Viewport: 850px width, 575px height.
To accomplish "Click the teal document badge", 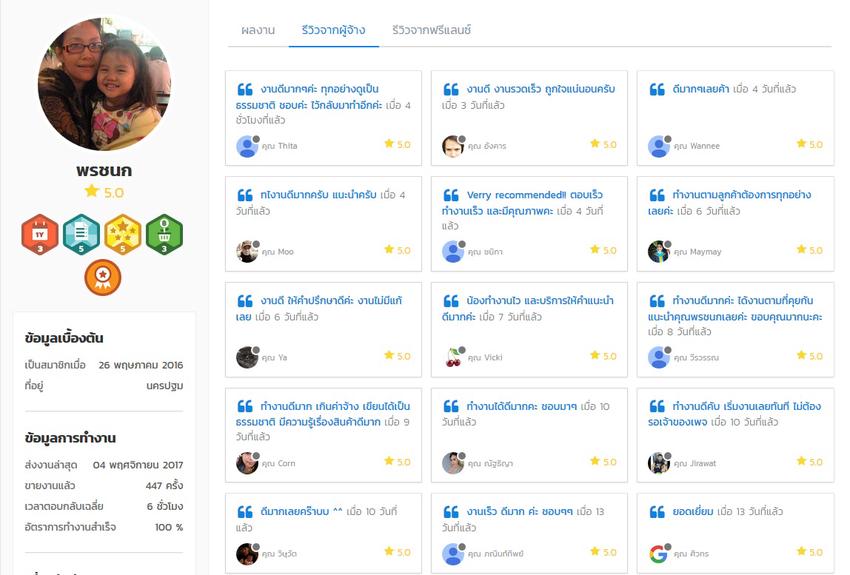I will click(81, 234).
